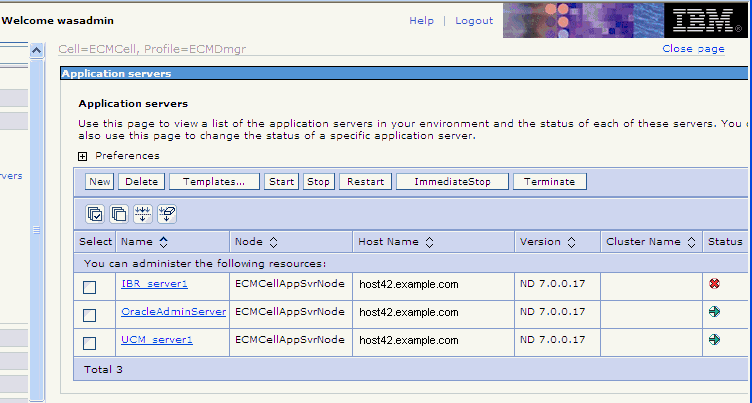Click host42.example.com in the OracleAdminServer row

point(409,312)
